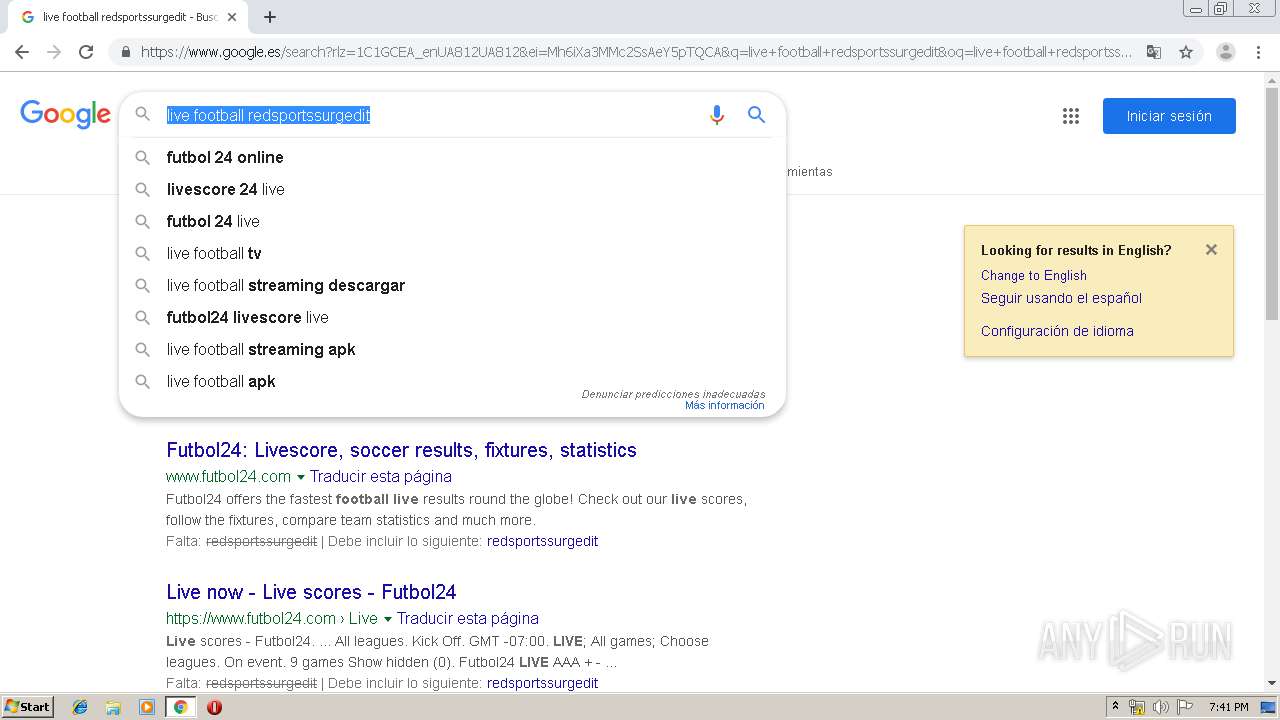Dismiss the English results notice

(1211, 250)
